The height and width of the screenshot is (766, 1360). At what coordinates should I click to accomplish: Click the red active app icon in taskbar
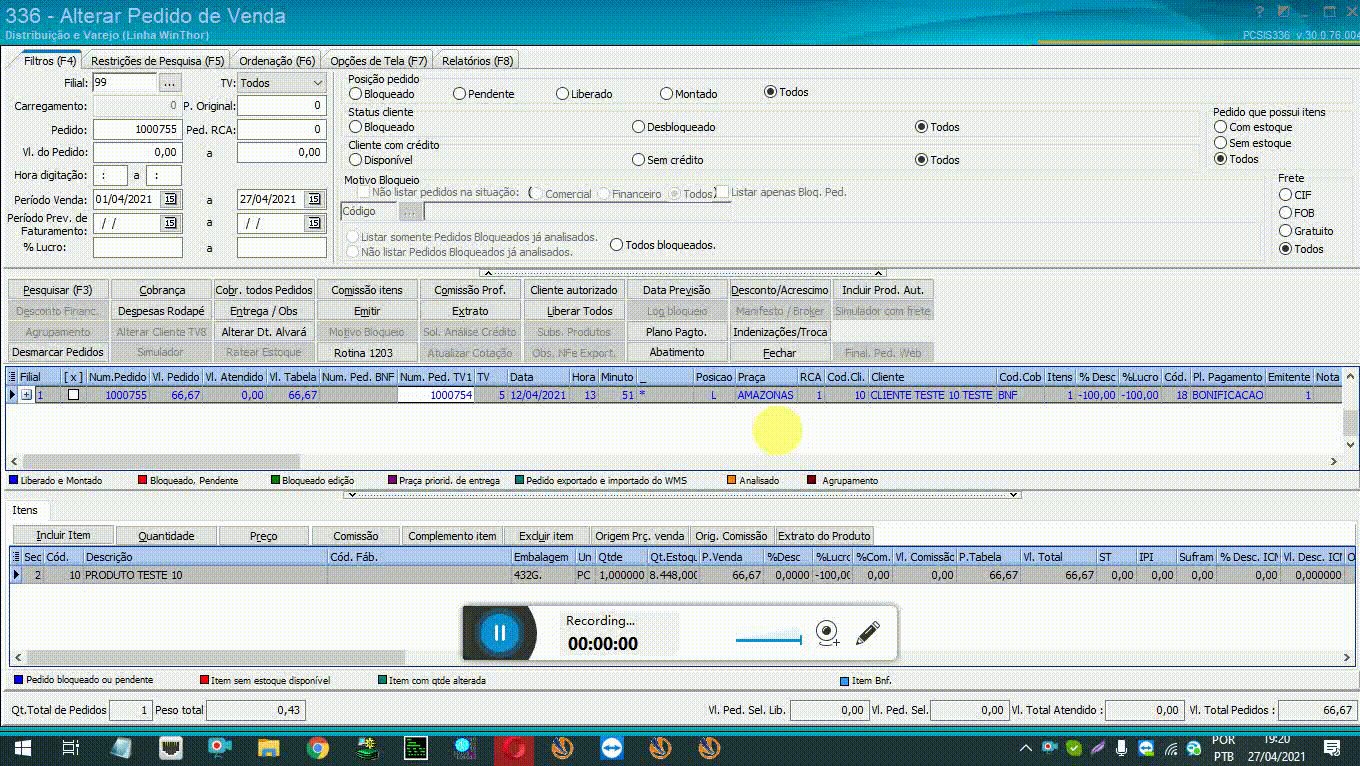coord(514,748)
